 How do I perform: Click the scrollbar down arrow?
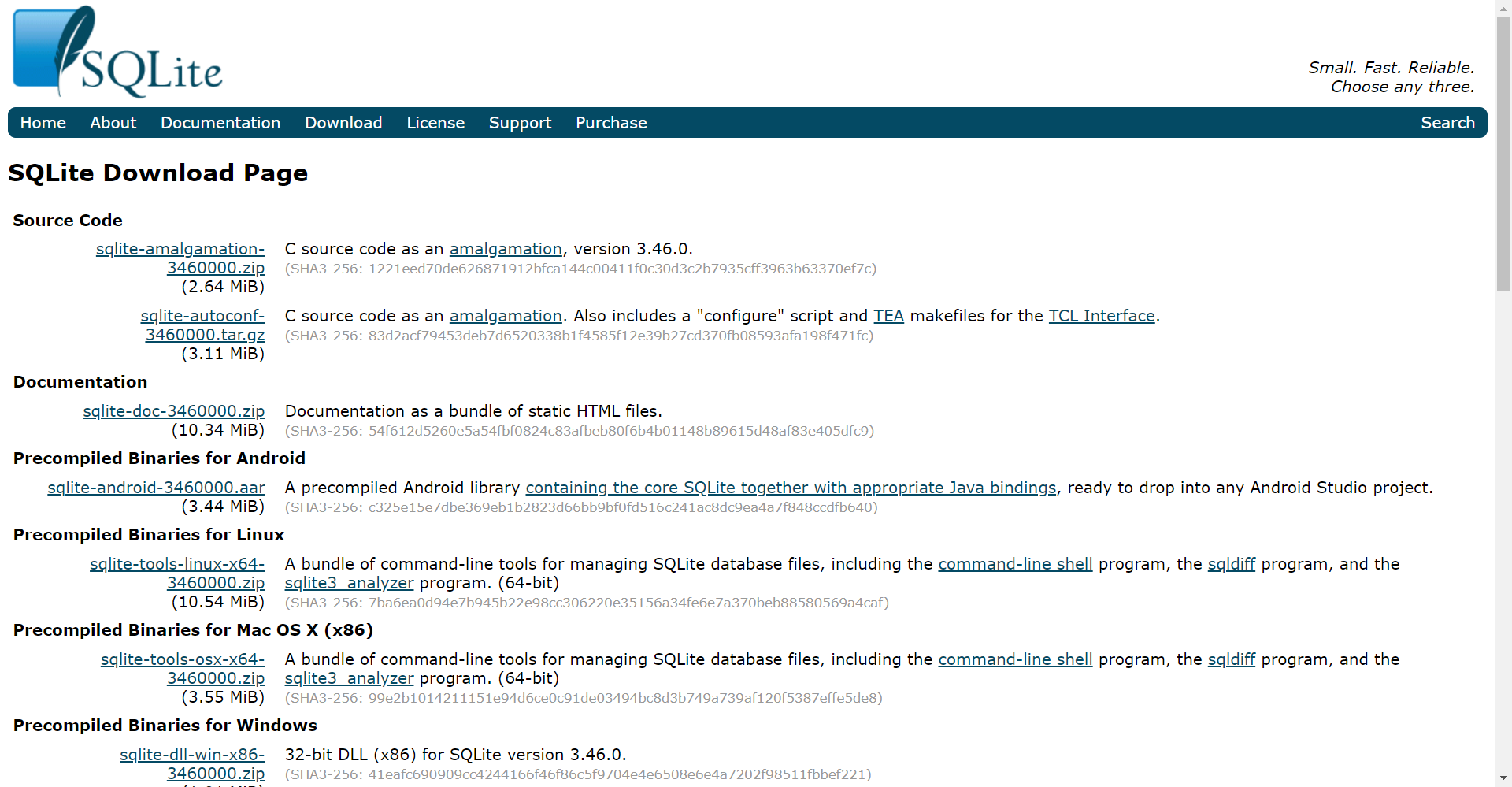(1503, 779)
